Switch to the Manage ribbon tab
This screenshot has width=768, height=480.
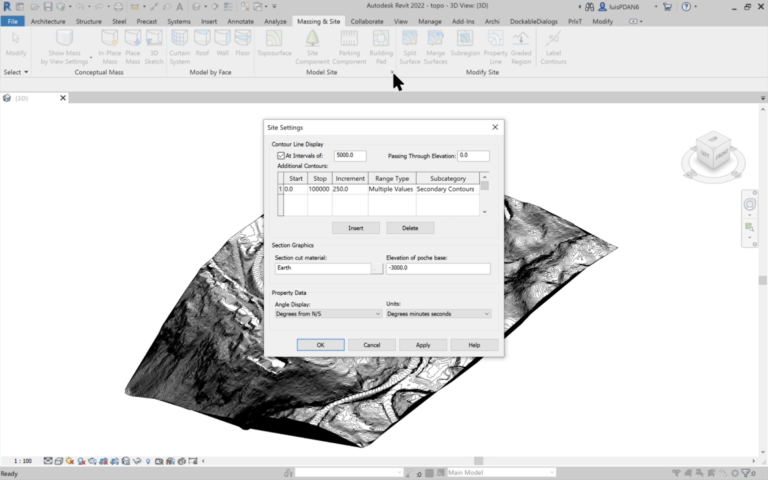pyautogui.click(x=430, y=21)
